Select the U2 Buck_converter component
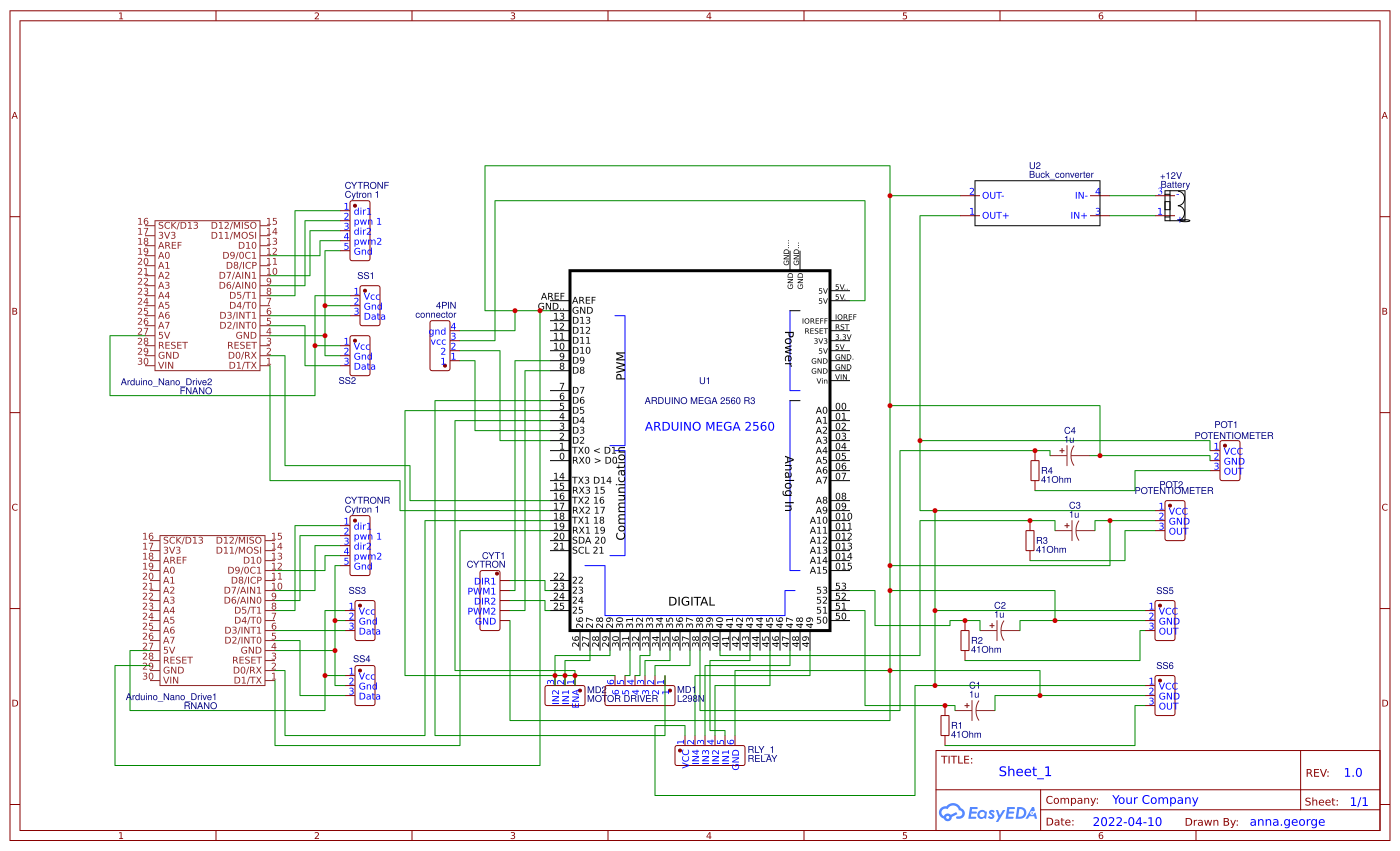 (1037, 205)
